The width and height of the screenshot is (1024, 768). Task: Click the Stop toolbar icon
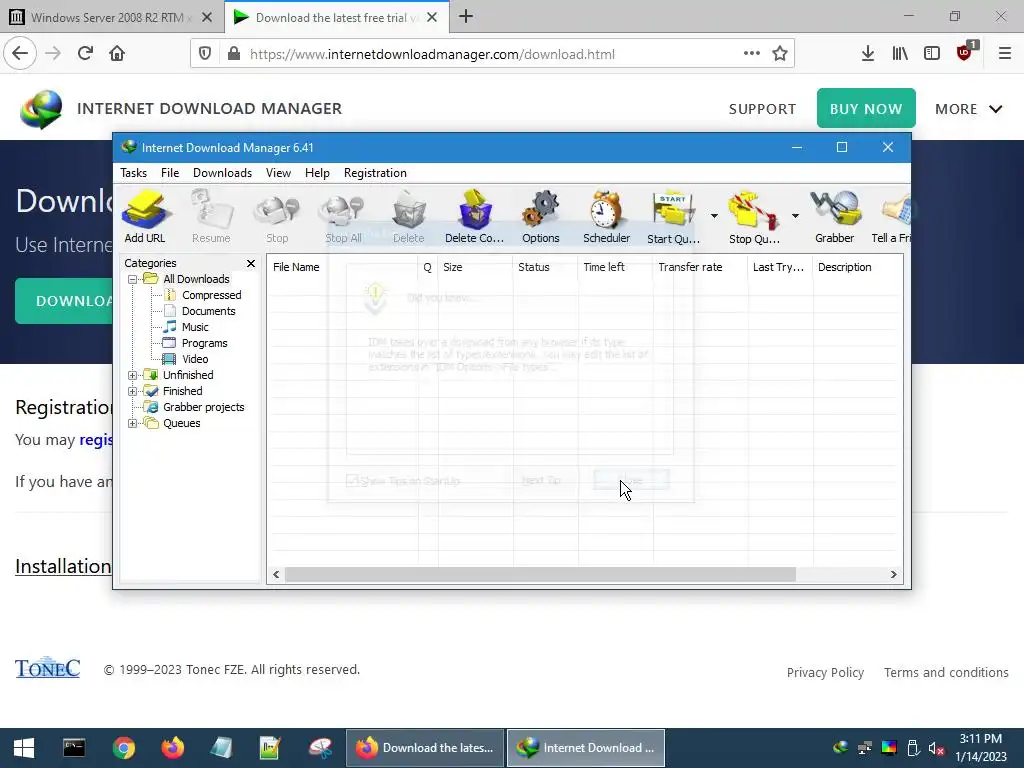(x=277, y=217)
